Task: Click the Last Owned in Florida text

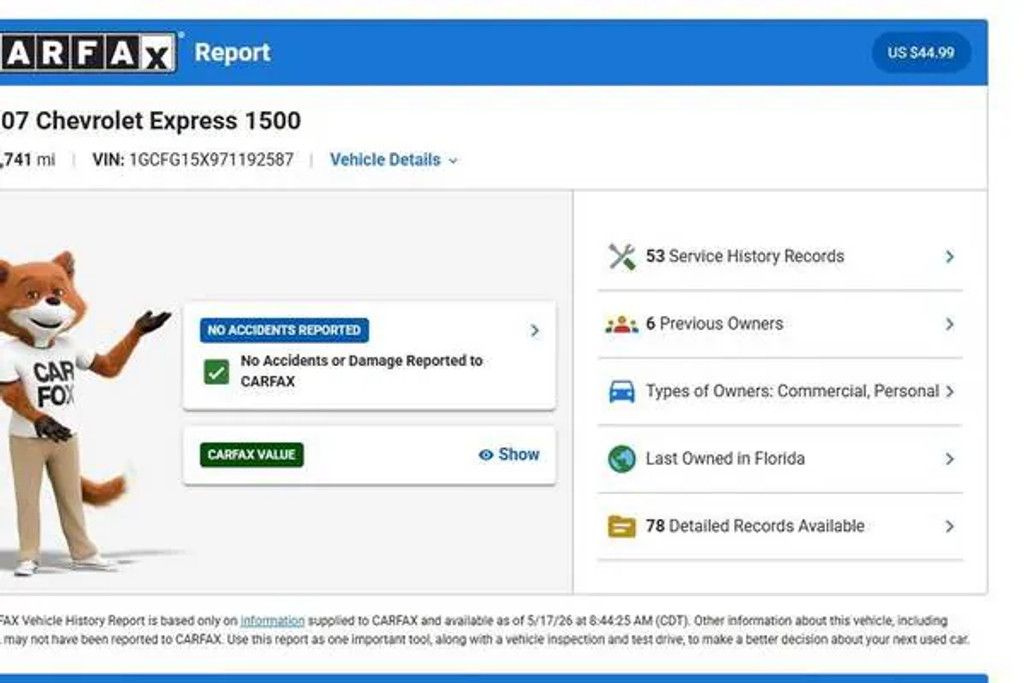Action: point(726,459)
